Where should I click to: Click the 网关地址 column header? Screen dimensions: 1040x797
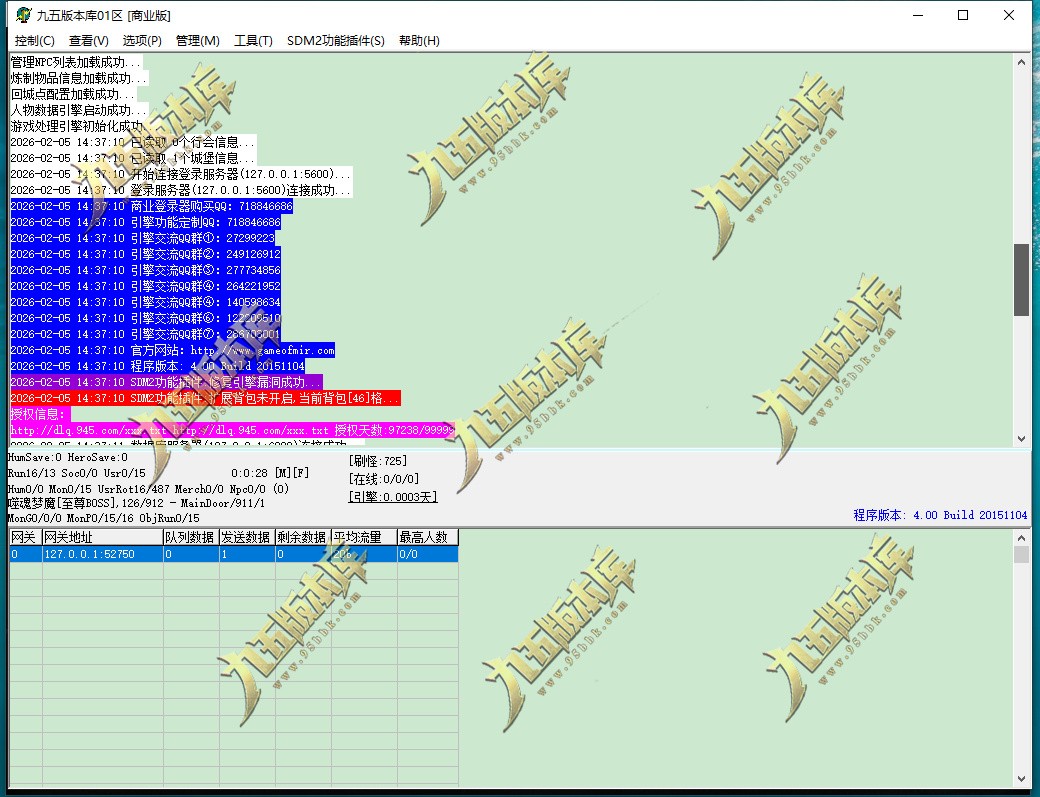point(103,537)
